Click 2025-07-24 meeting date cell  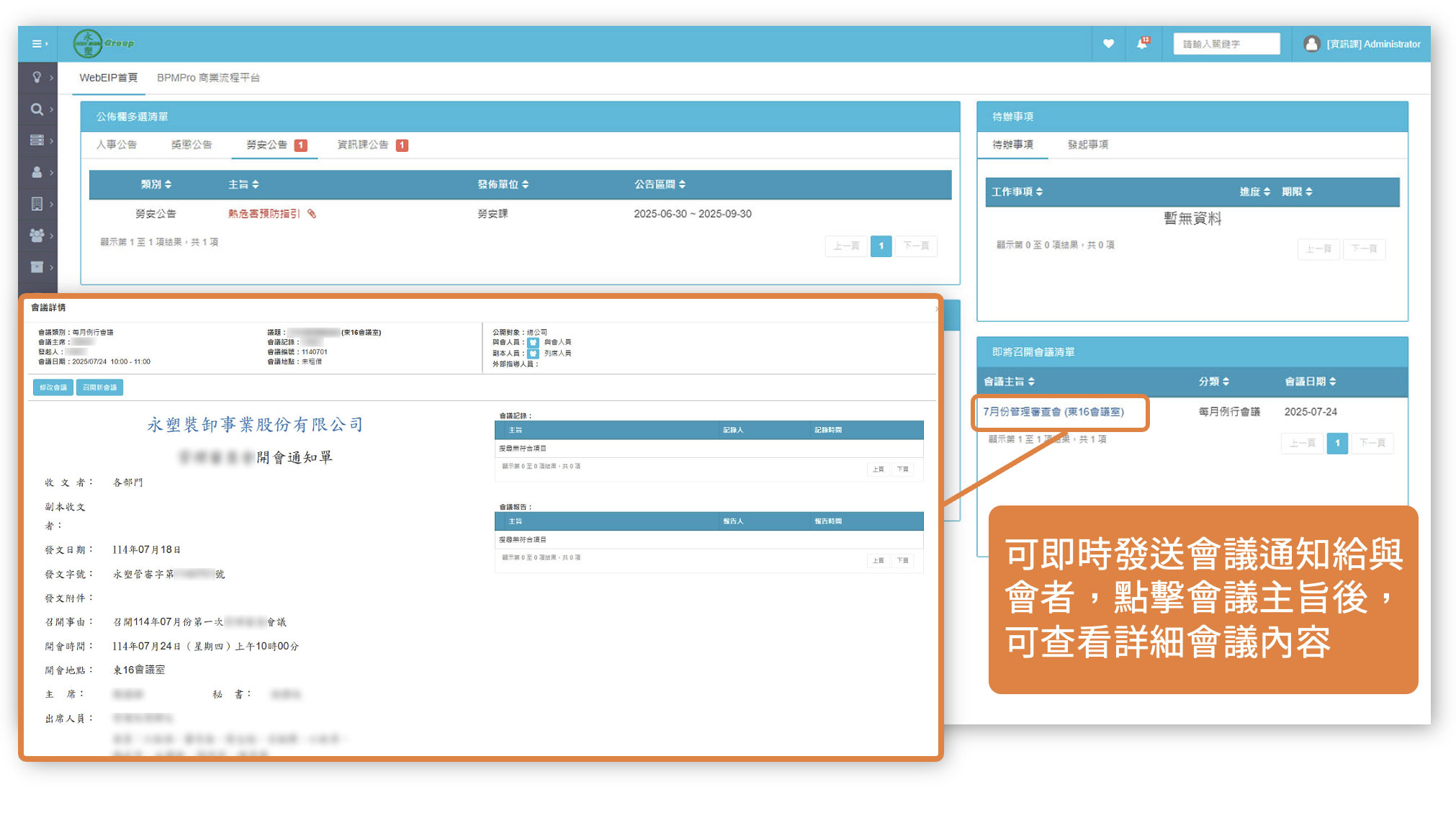1311,412
